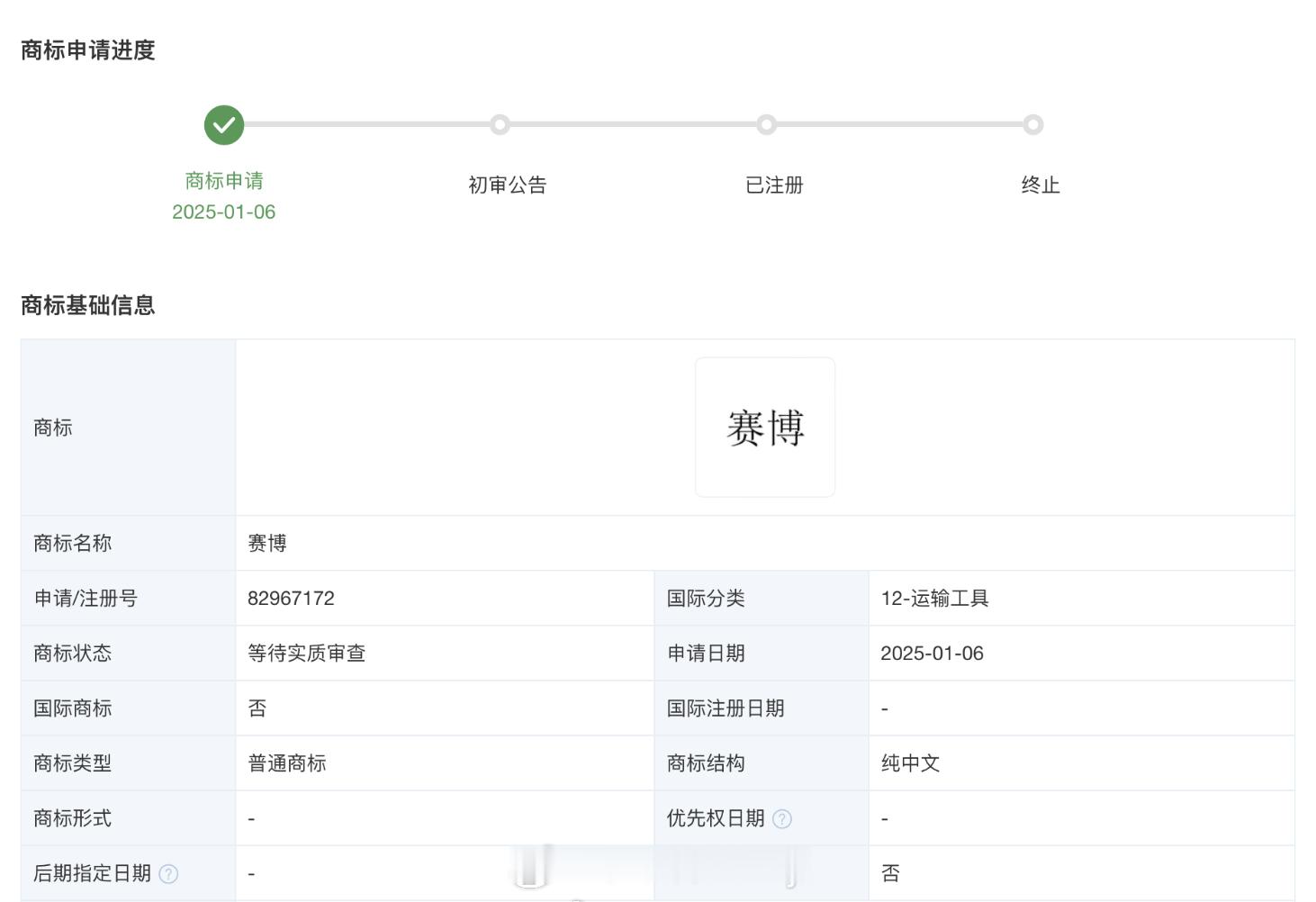Click the 国际分类 field label
This screenshot has width=1316, height=902.
click(706, 599)
